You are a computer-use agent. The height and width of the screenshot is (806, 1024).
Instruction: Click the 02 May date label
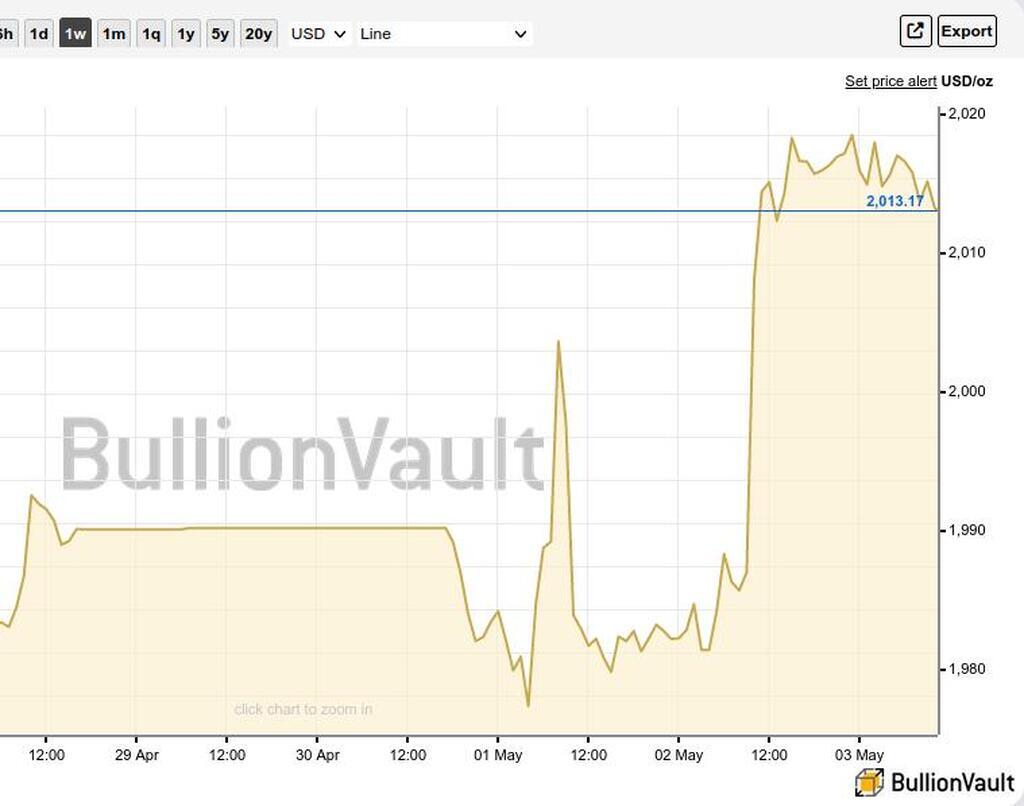point(679,755)
